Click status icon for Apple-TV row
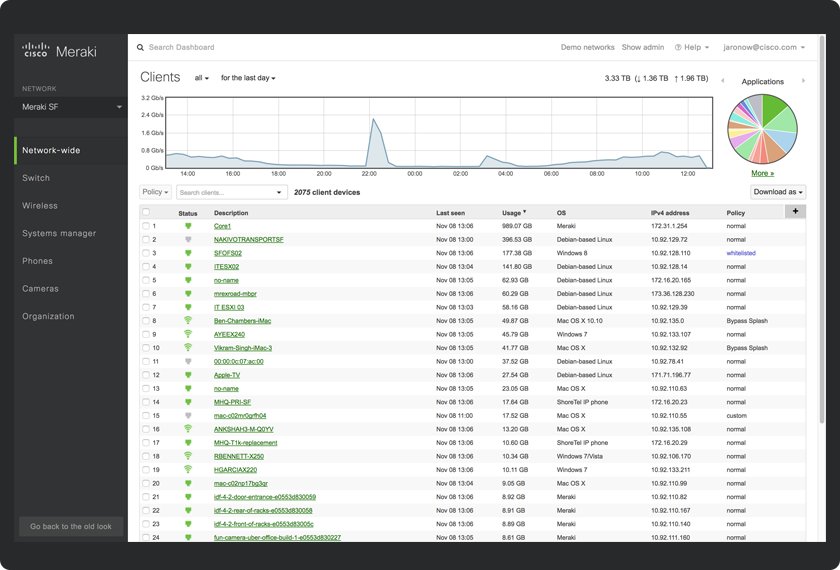 (x=188, y=375)
